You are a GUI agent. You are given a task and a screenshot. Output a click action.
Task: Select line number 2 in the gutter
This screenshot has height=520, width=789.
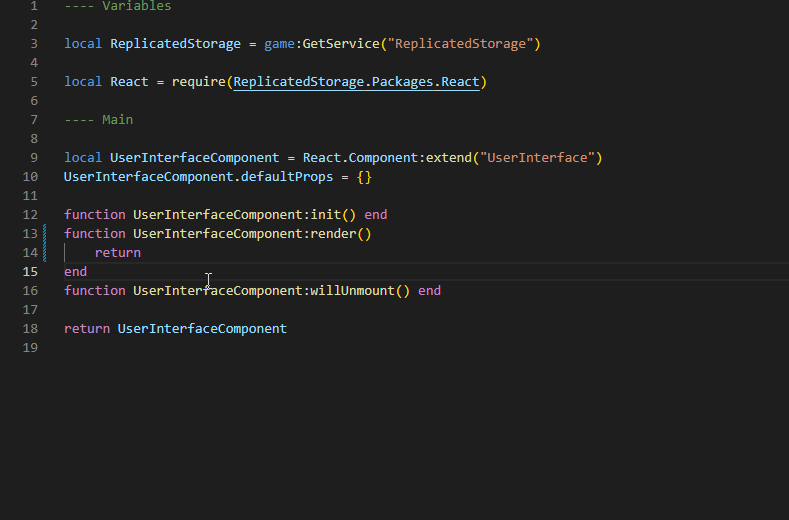coord(34,25)
